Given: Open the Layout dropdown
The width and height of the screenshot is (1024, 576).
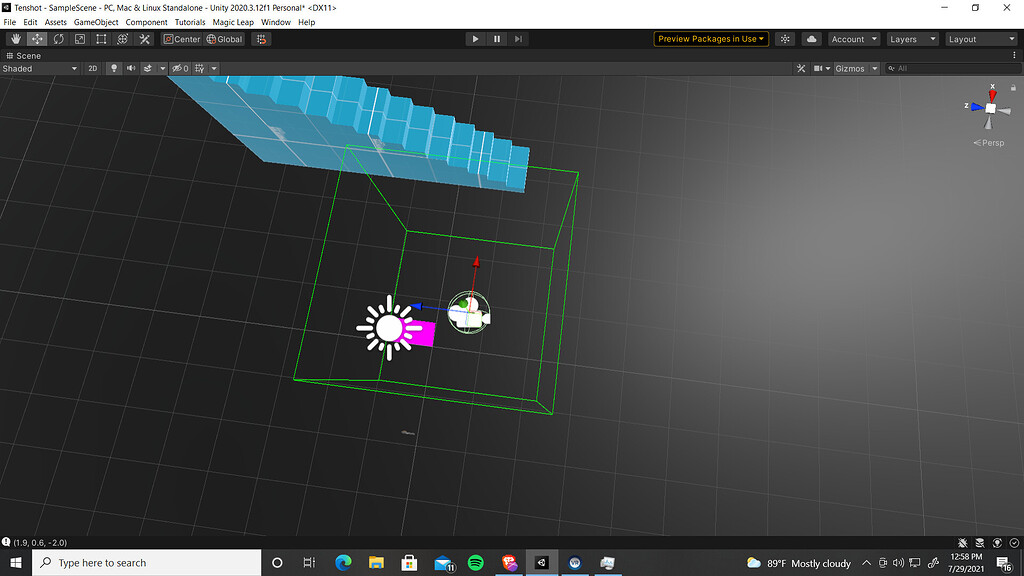Looking at the screenshot, I should click(981, 39).
